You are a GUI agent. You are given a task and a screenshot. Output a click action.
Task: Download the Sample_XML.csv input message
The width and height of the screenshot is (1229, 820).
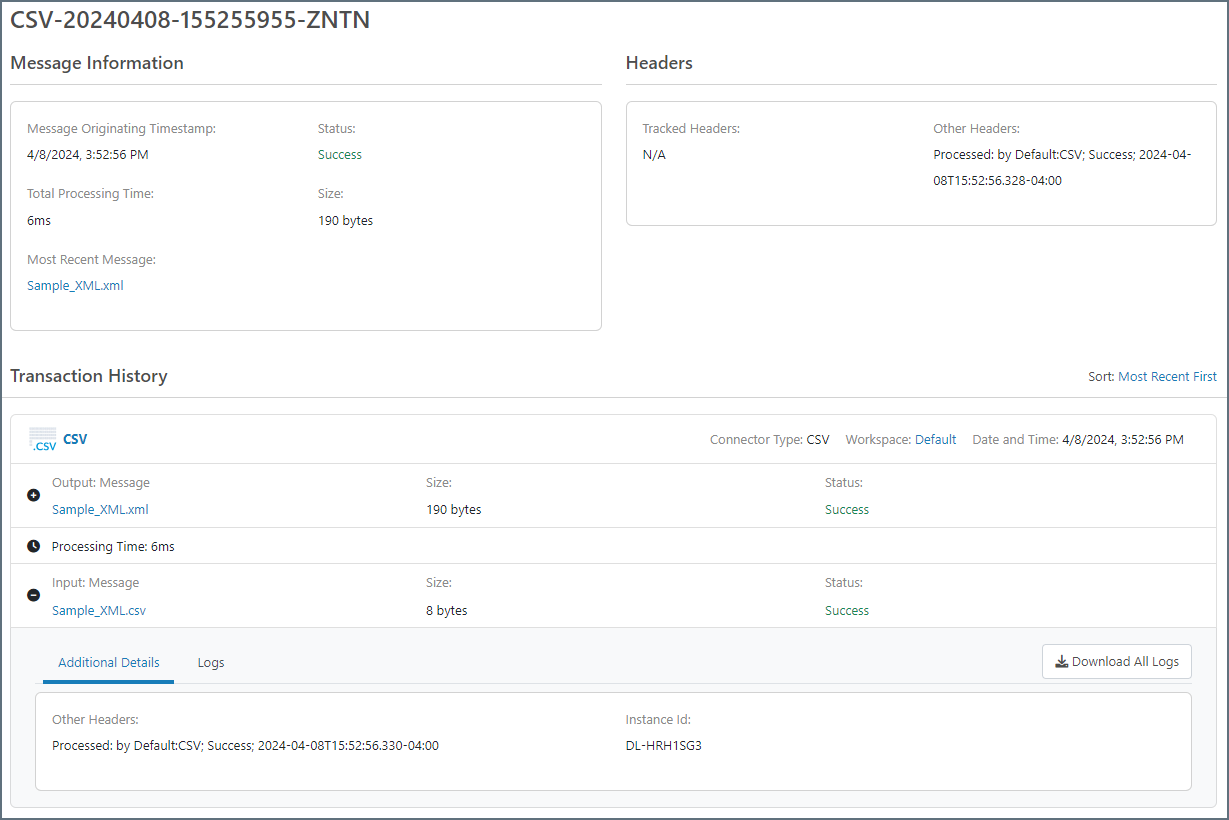coord(99,609)
